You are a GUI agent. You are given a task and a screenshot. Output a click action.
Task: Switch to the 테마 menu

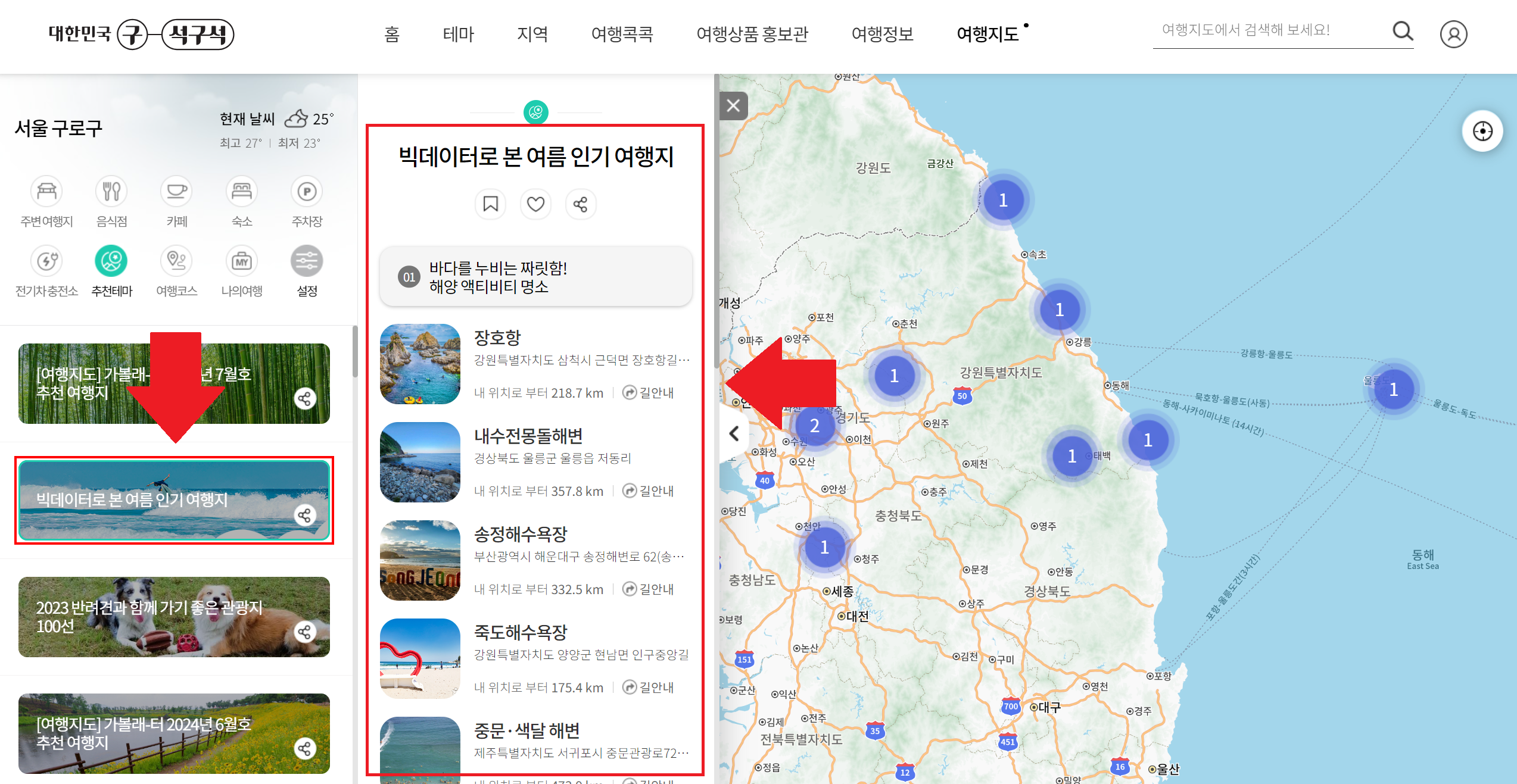pyautogui.click(x=459, y=34)
